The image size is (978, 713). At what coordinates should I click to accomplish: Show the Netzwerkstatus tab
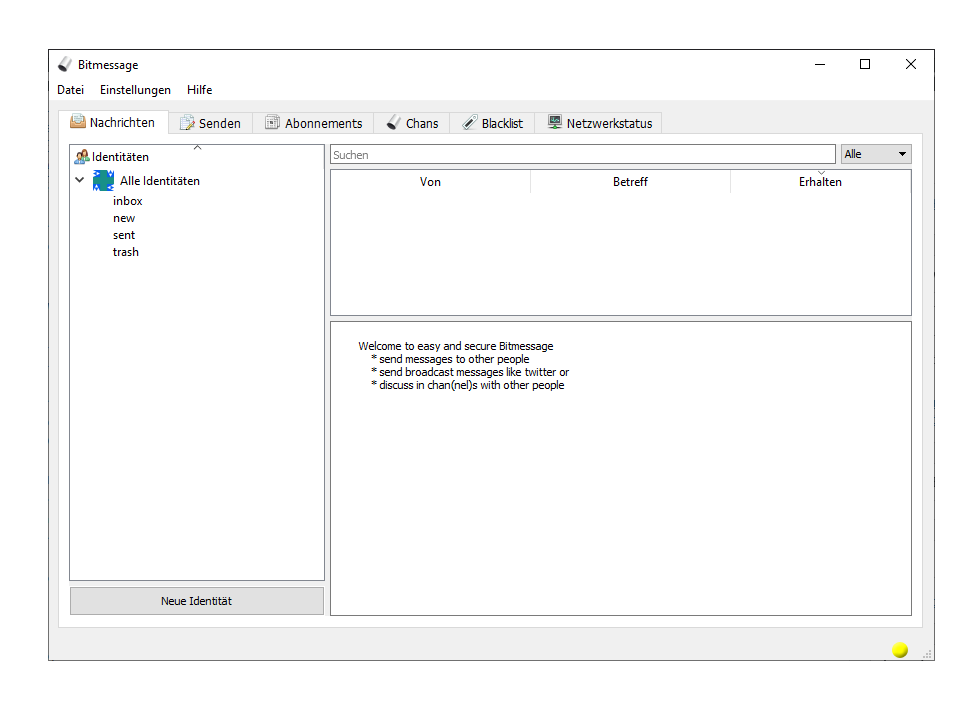pos(599,124)
